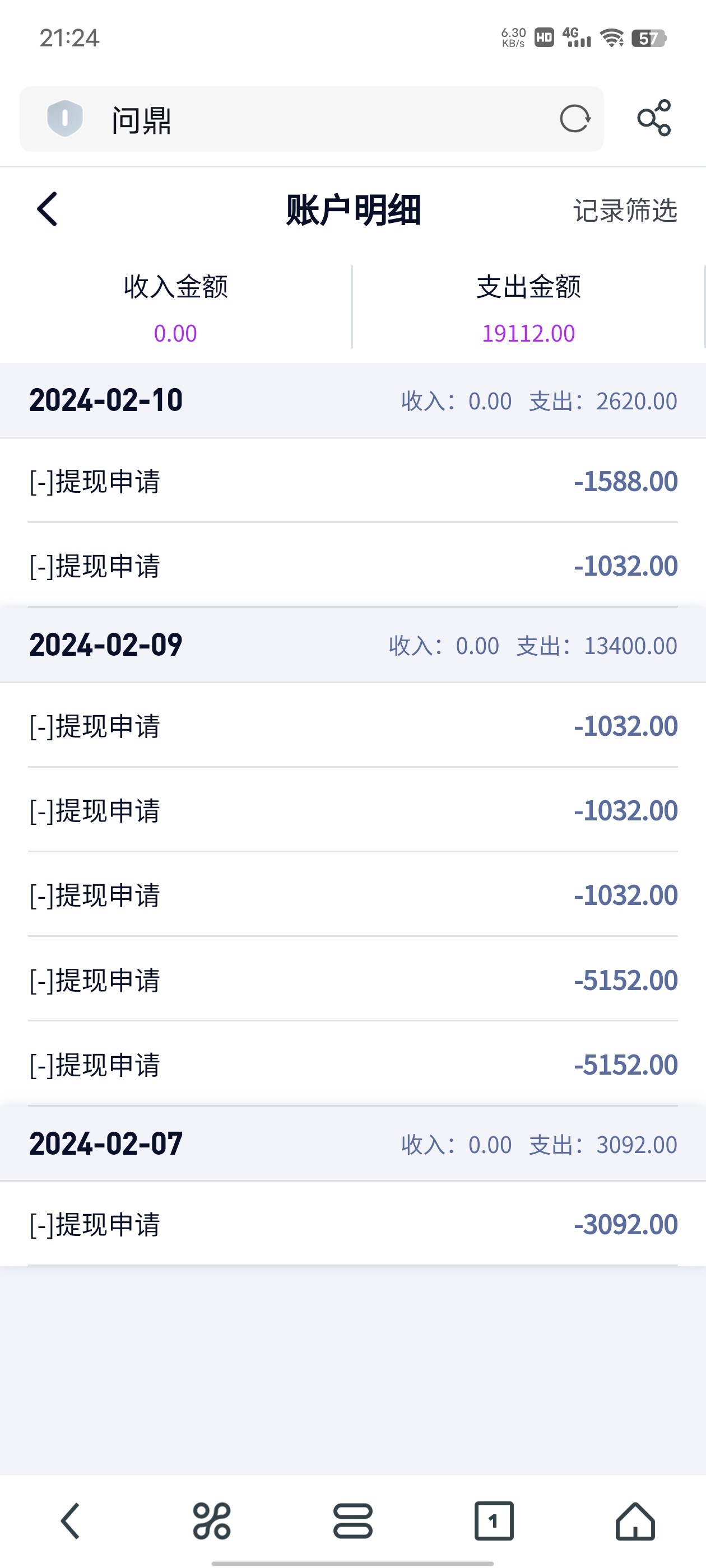Select the 支出金额 summary tab
706x1568 pixels.
coord(528,308)
